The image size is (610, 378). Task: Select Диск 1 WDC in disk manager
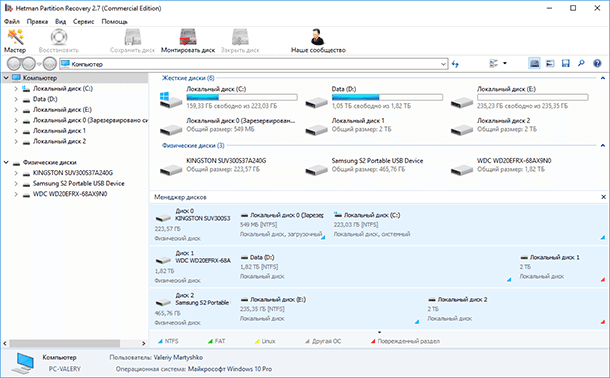point(193,267)
